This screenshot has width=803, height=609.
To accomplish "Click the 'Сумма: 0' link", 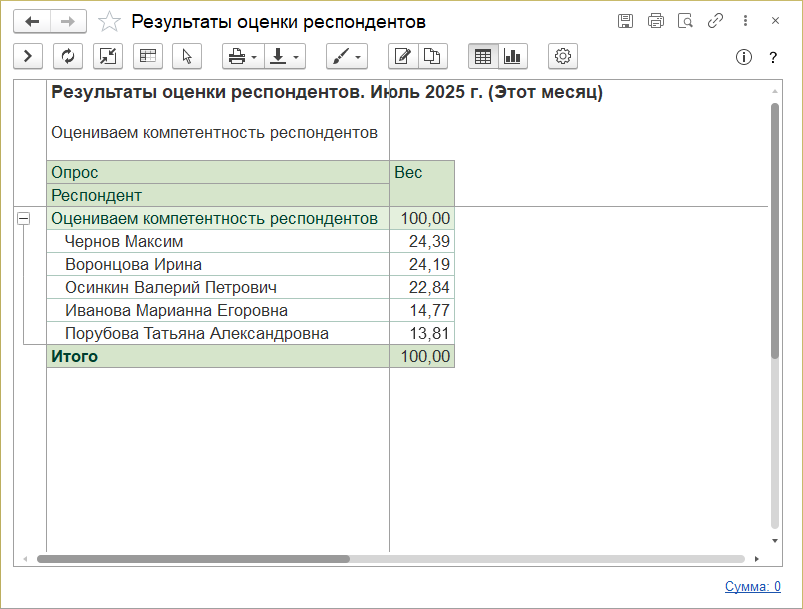I will pyautogui.click(x=752, y=587).
